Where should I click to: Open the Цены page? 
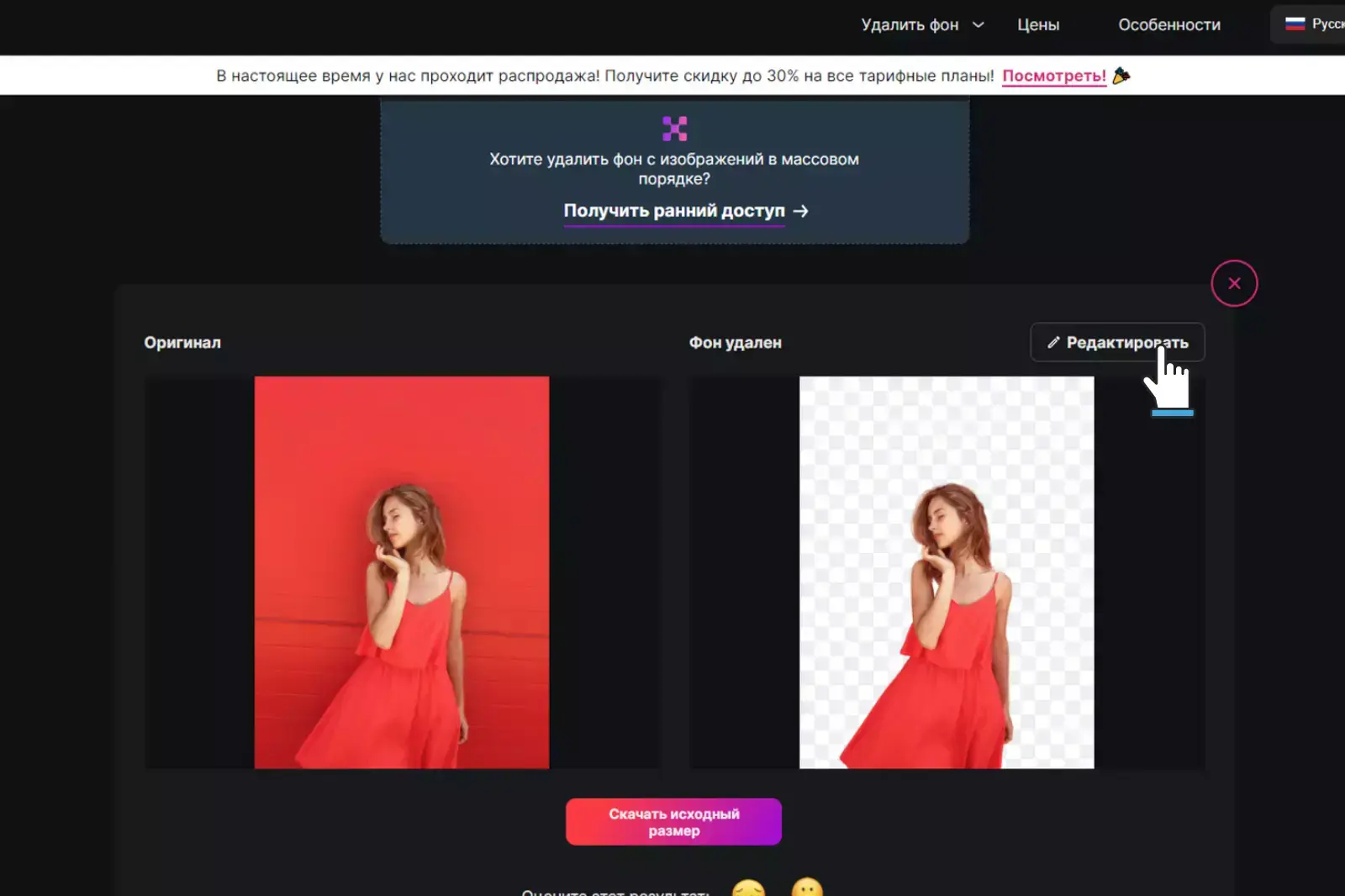point(1038,24)
